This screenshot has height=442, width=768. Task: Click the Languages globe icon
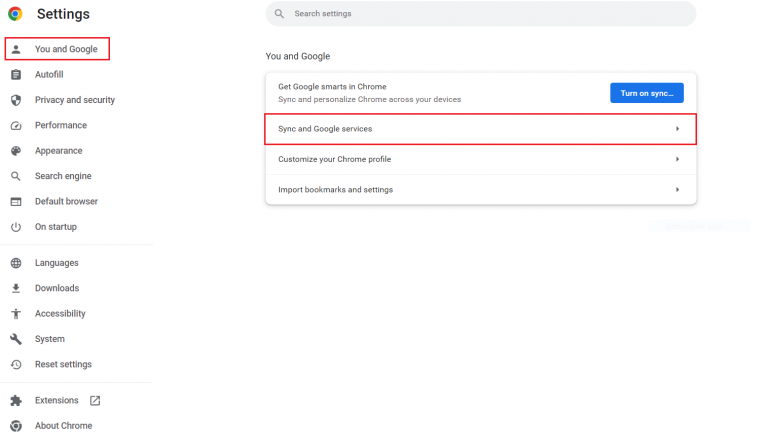(x=16, y=263)
